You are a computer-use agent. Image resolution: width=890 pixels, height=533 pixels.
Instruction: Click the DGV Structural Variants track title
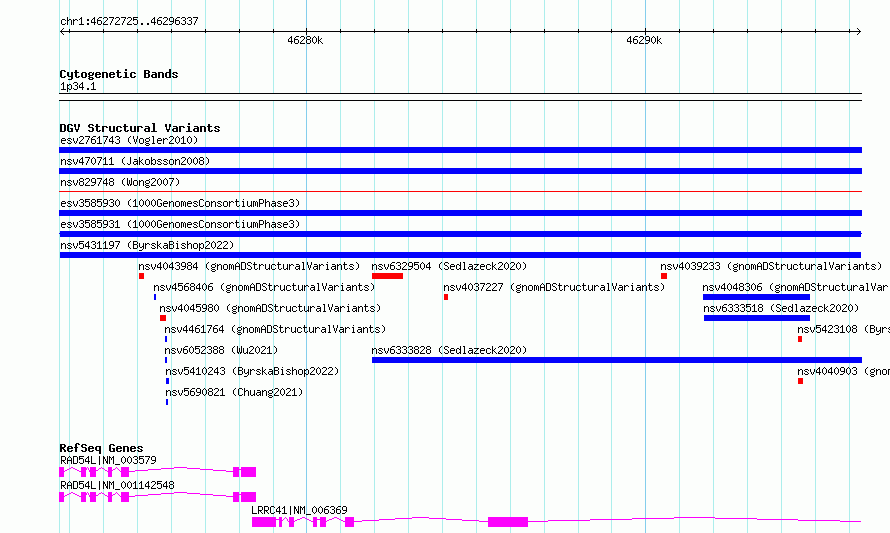(x=140, y=128)
